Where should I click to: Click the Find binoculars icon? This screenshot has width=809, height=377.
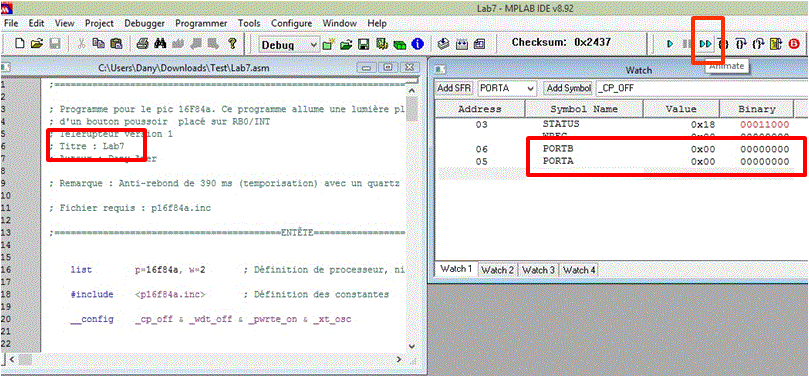coord(160,44)
